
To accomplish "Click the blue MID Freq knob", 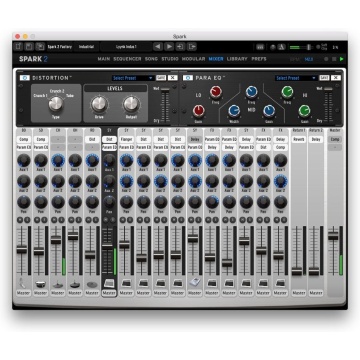I will (x=252, y=92).
